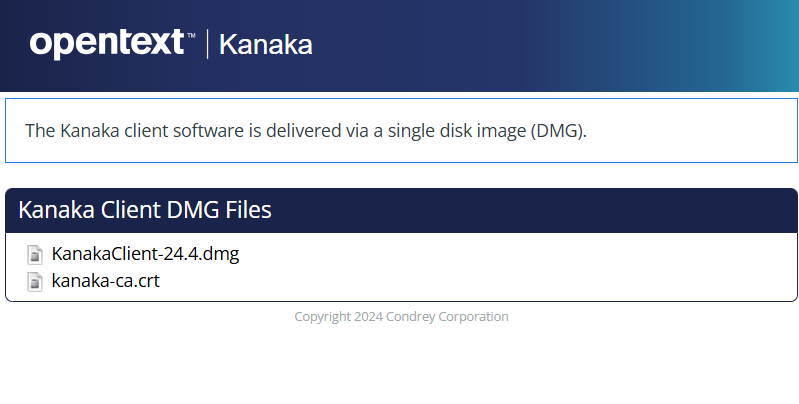Screen dimensions: 799x404
Task: Click the Kanaka Client DMG Files heading
Action: pyautogui.click(x=145, y=210)
